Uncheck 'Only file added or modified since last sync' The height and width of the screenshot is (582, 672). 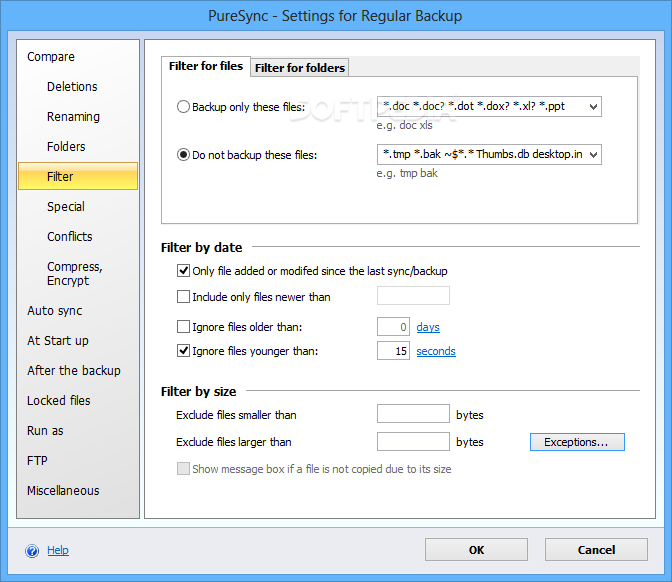pyautogui.click(x=183, y=270)
